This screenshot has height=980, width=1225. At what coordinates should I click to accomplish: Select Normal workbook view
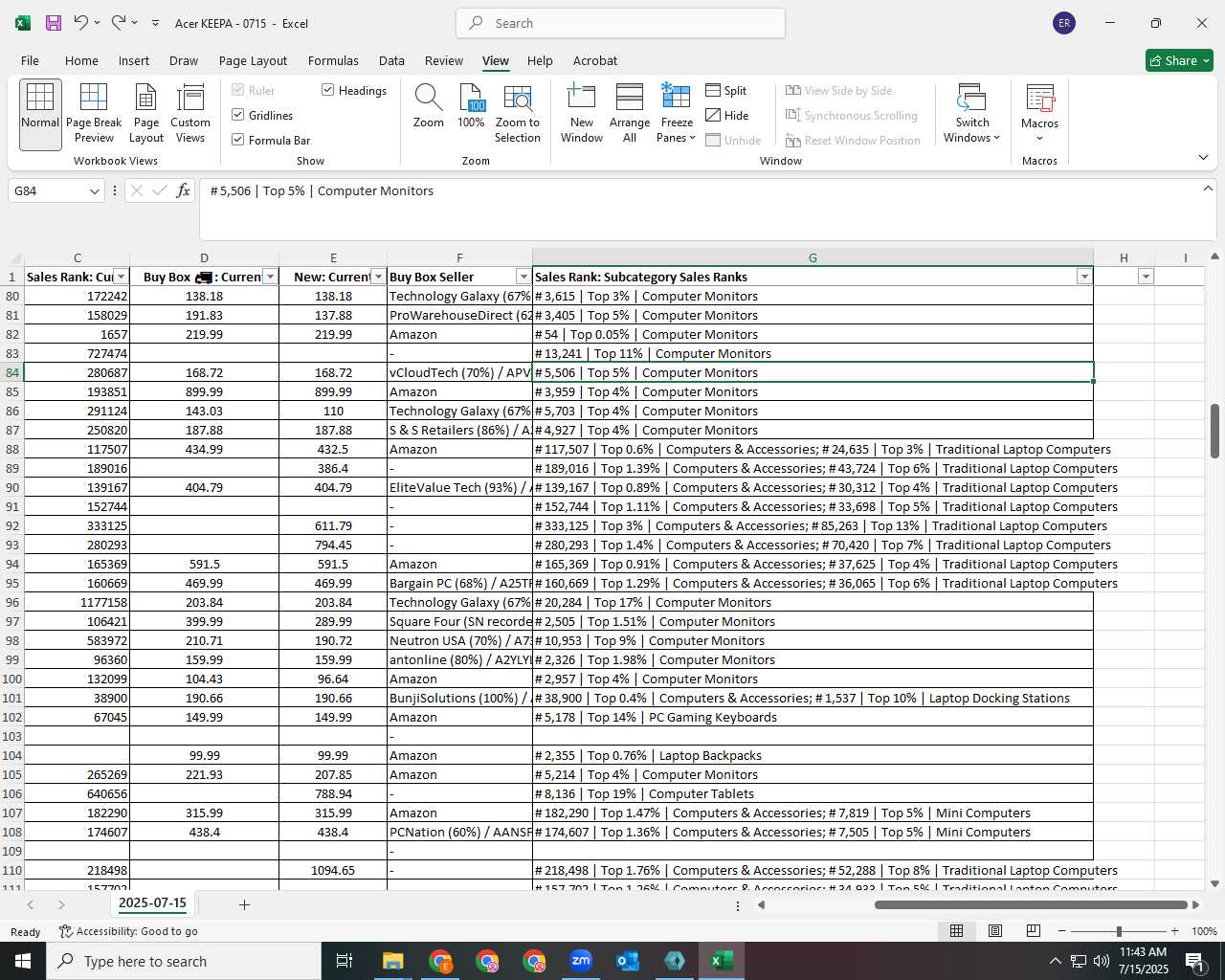point(40,114)
